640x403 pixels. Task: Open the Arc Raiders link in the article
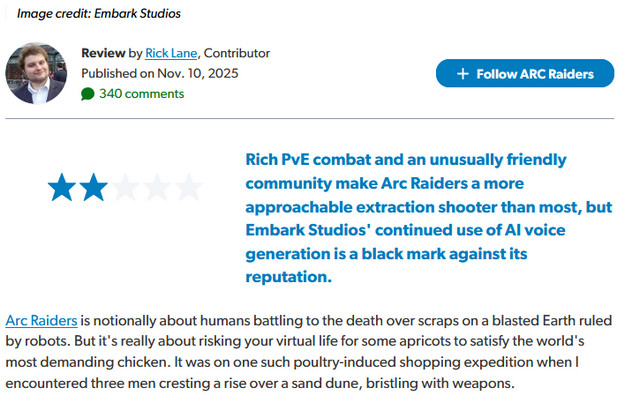(41, 321)
